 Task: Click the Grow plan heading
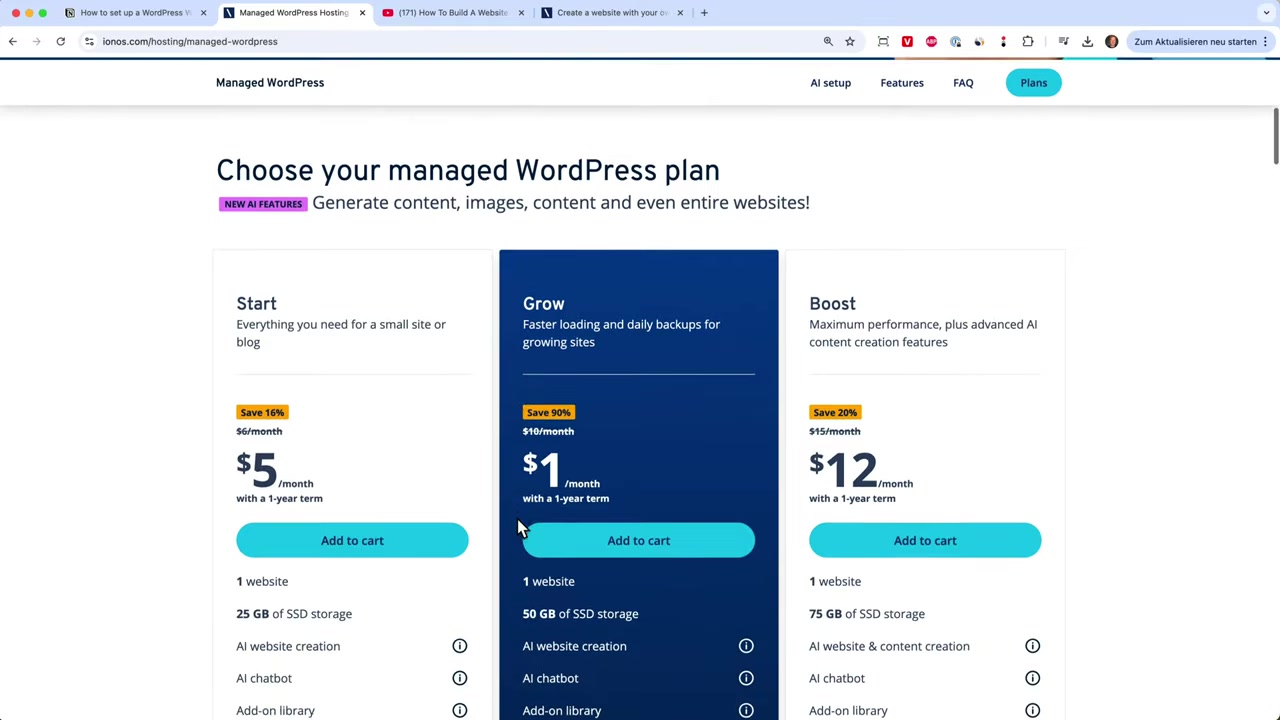(x=543, y=304)
